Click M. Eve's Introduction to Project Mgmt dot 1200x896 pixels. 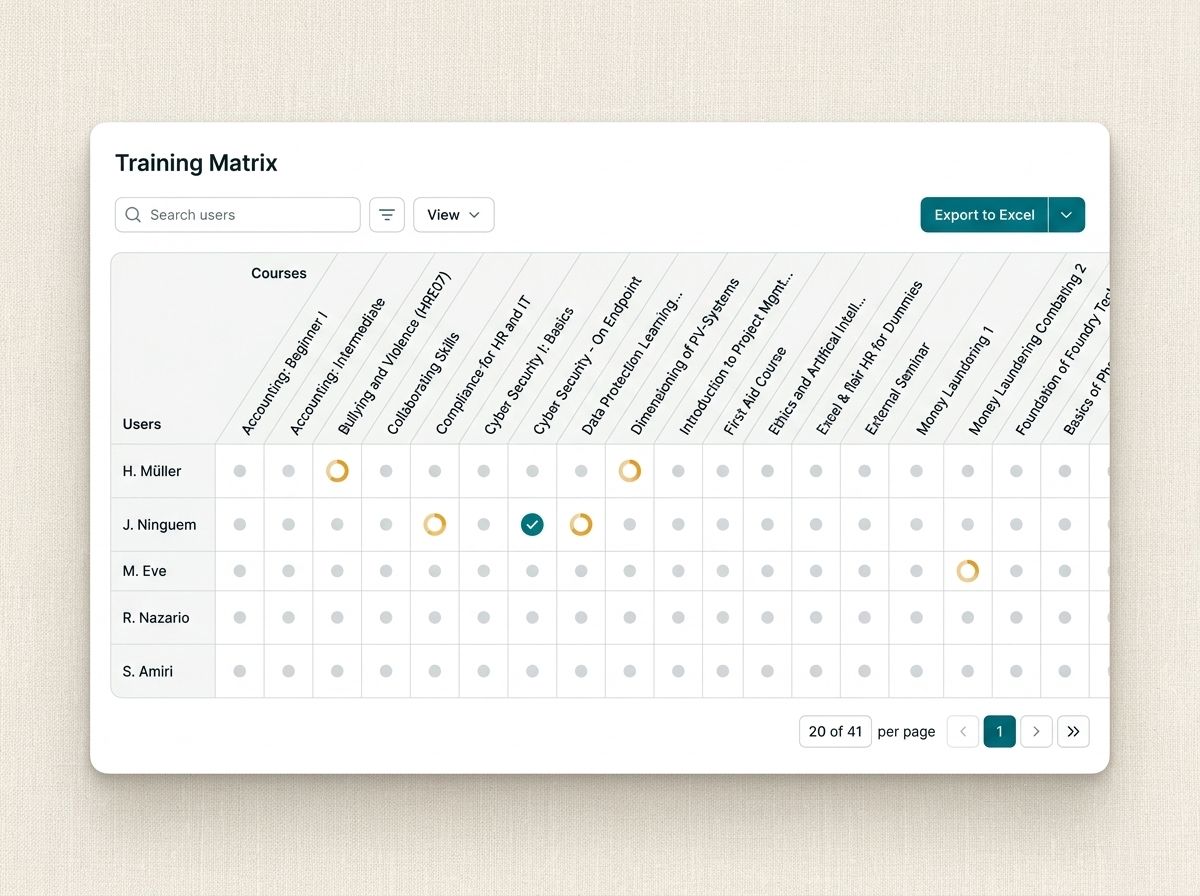click(678, 571)
